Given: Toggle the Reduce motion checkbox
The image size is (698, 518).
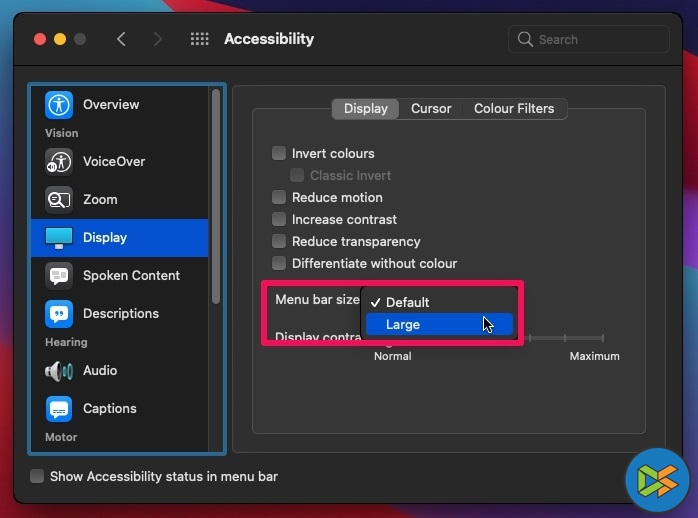Looking at the screenshot, I should tap(279, 198).
